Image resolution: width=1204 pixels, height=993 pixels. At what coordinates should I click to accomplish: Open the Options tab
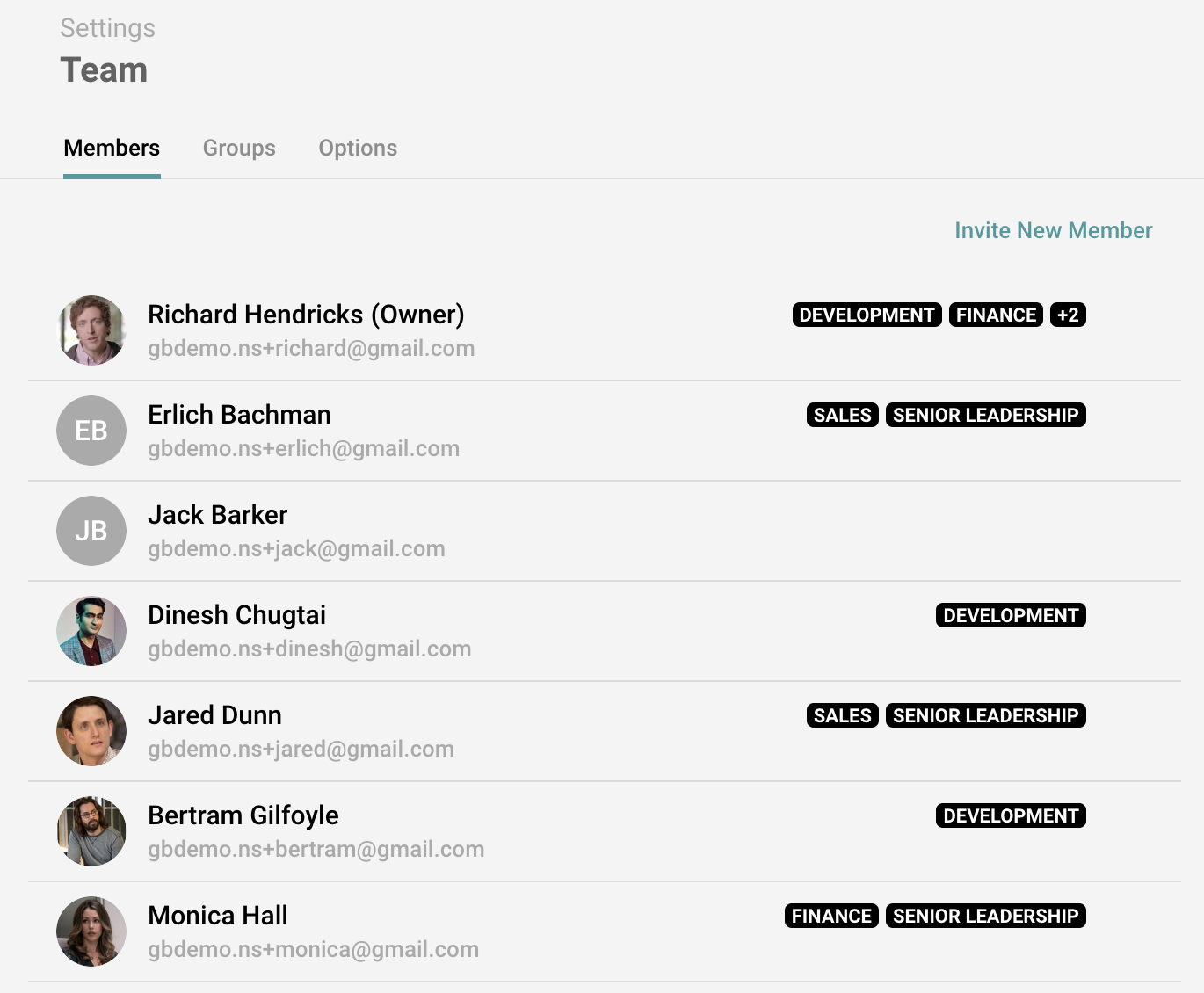(358, 148)
